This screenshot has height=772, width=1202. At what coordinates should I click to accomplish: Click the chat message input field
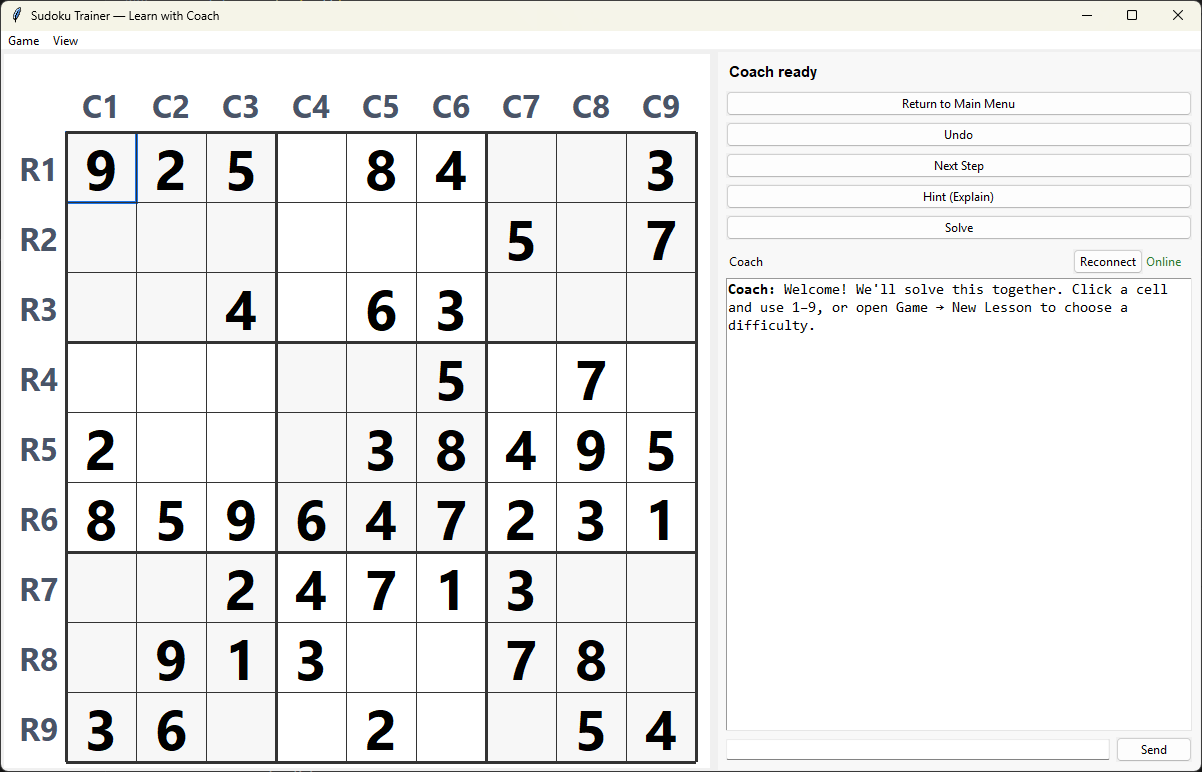click(x=915, y=749)
